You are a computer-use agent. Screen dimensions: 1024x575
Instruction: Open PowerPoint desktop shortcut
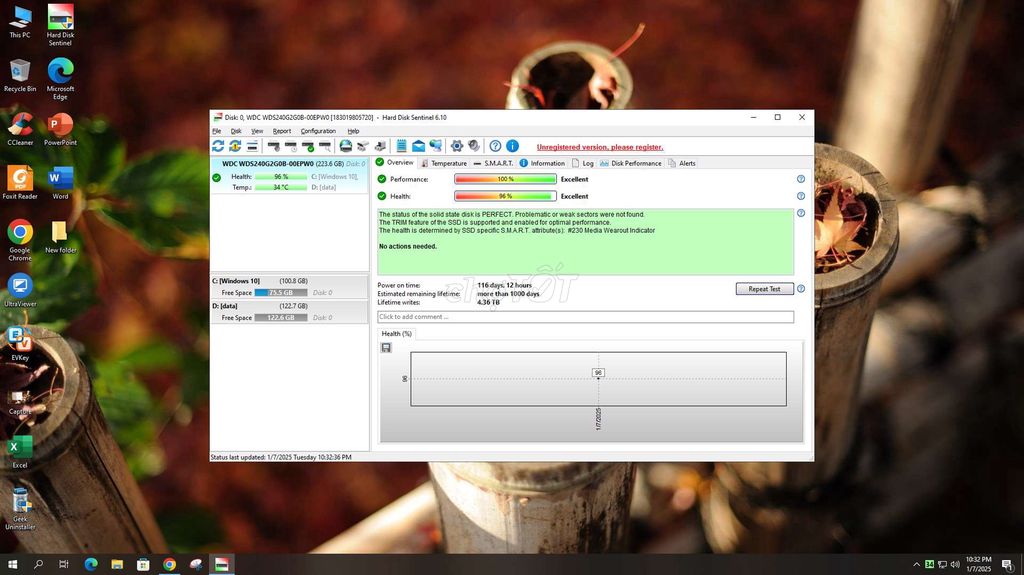pyautogui.click(x=60, y=129)
